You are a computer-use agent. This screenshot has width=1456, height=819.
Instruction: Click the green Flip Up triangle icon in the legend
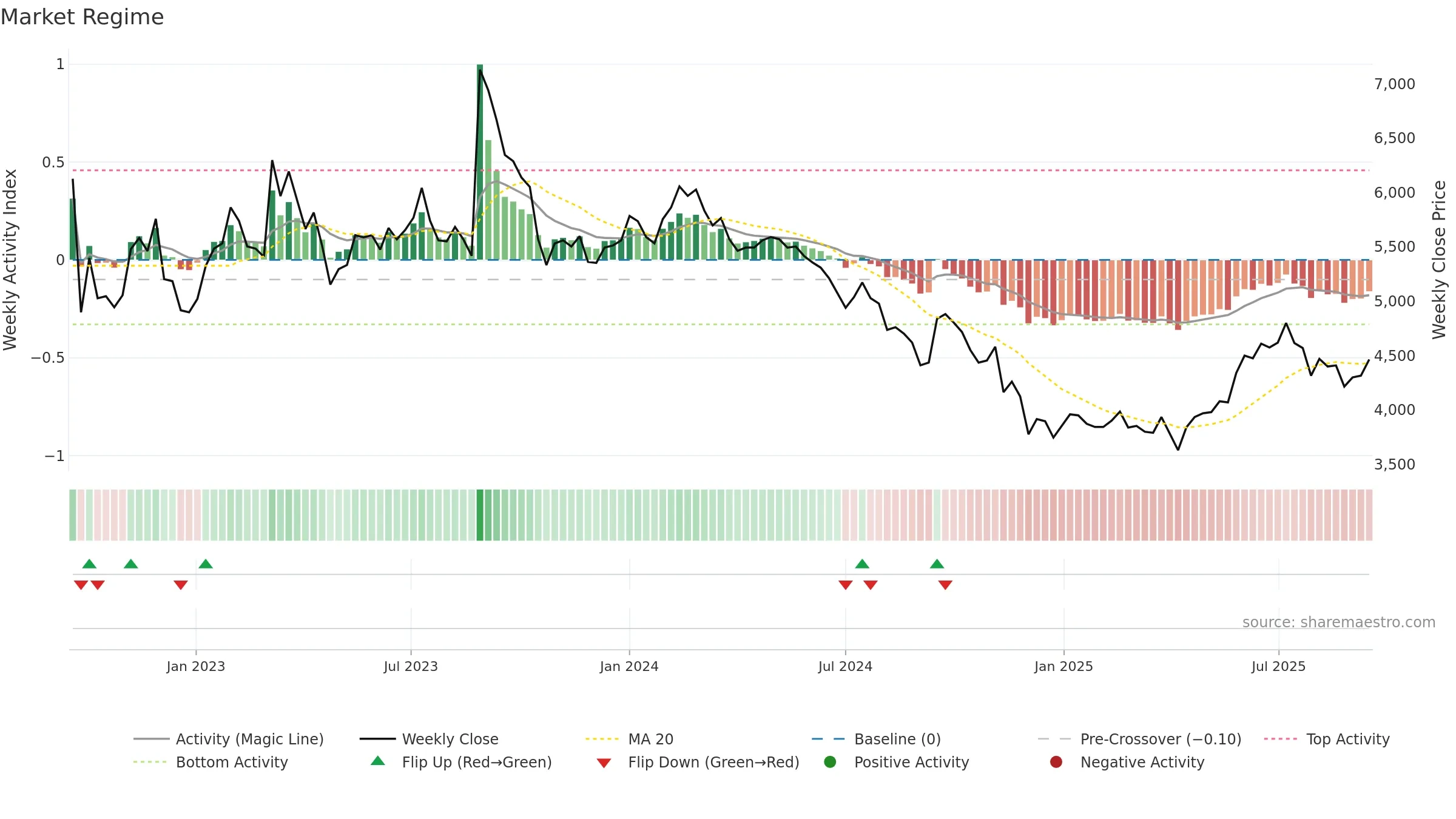377,761
